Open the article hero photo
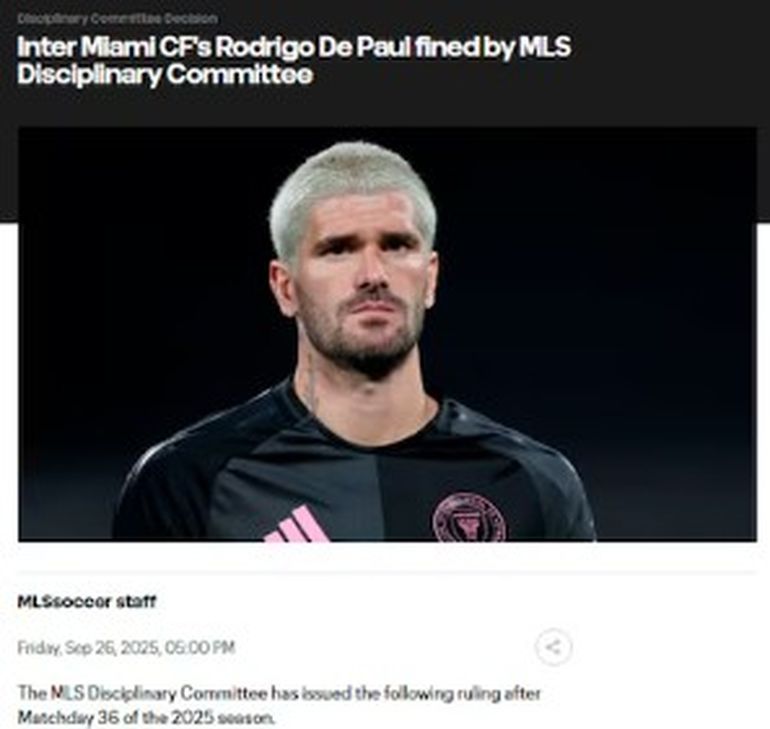770x729 pixels. pos(387,334)
